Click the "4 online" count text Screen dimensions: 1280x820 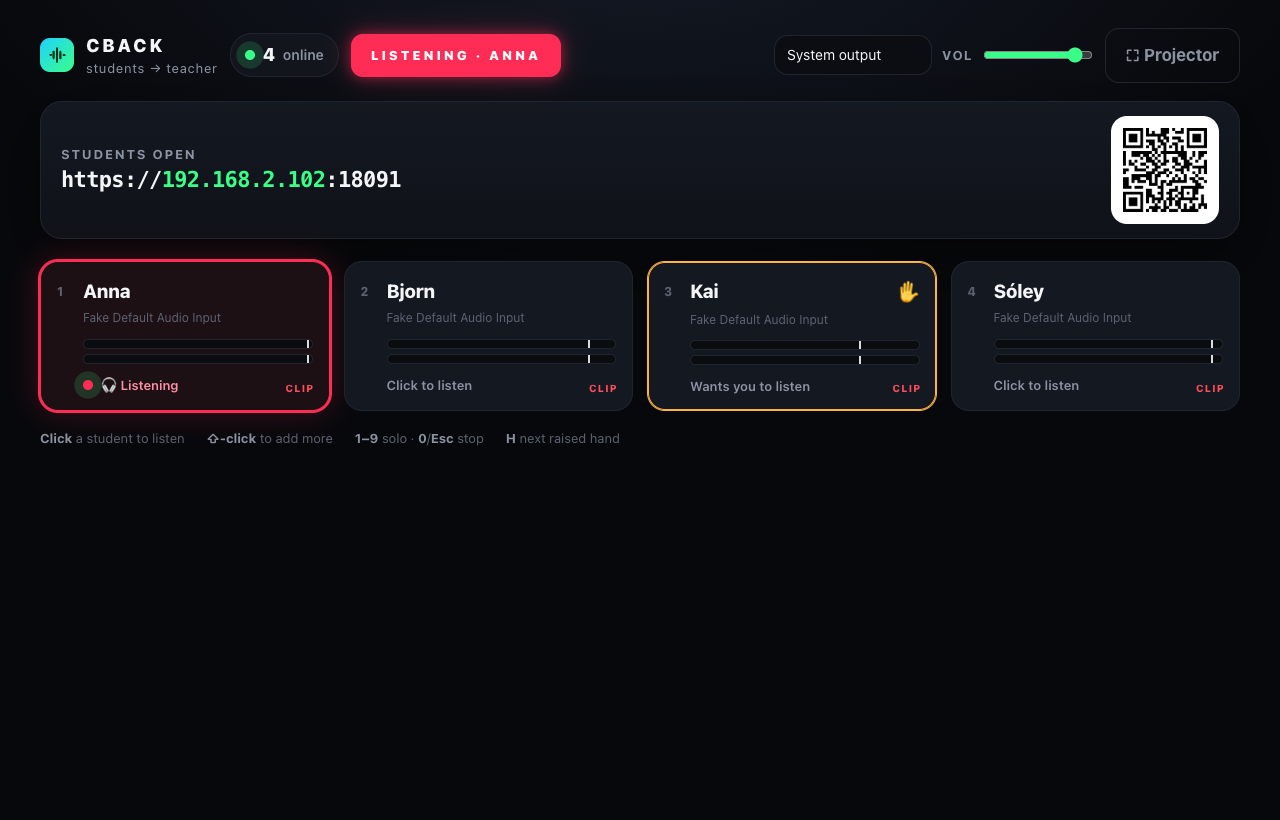(293, 55)
